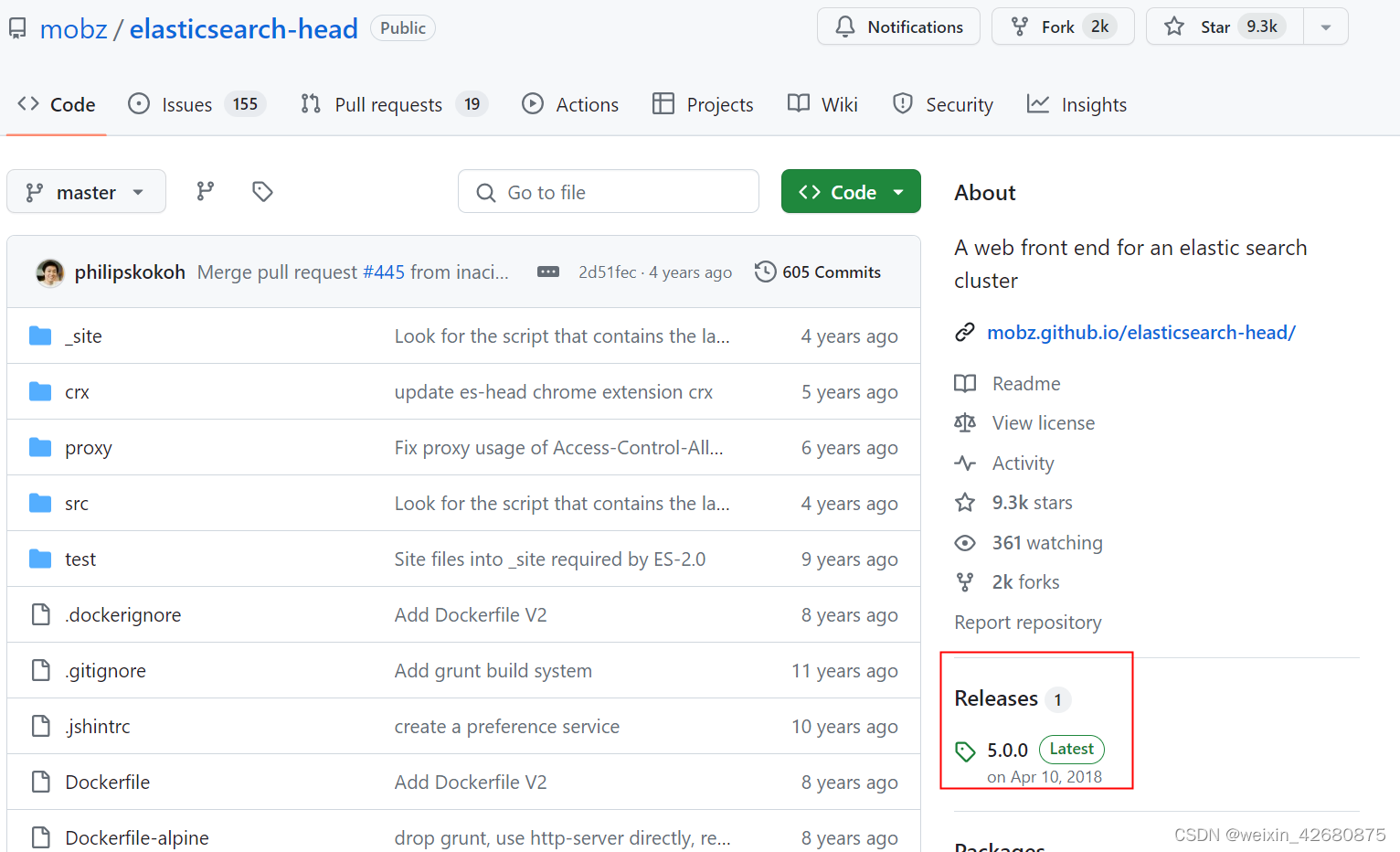This screenshot has width=1400, height=852.
Task: Open the _site folder
Action: tap(83, 336)
